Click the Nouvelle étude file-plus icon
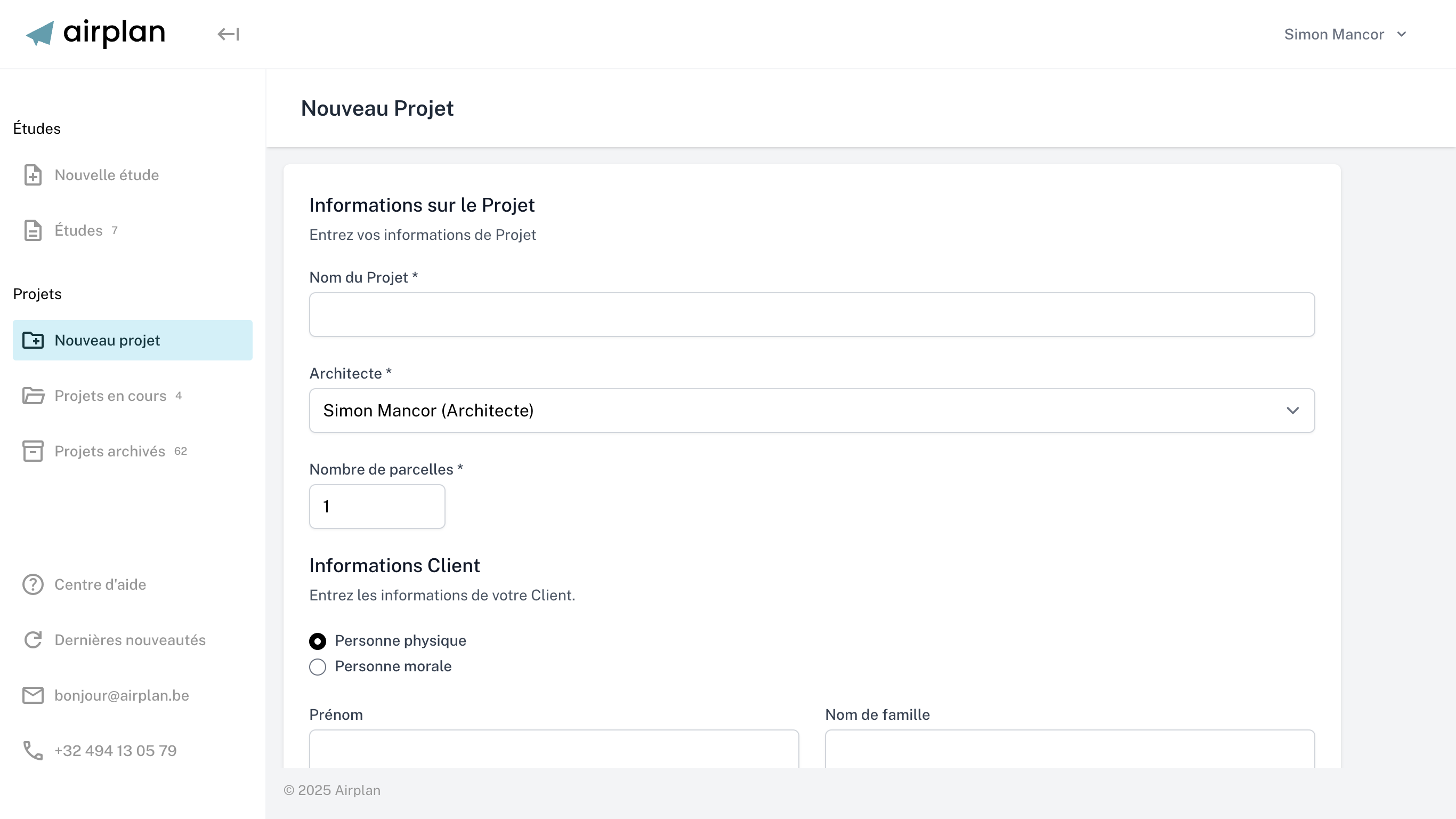The image size is (1456, 819). tap(33, 175)
